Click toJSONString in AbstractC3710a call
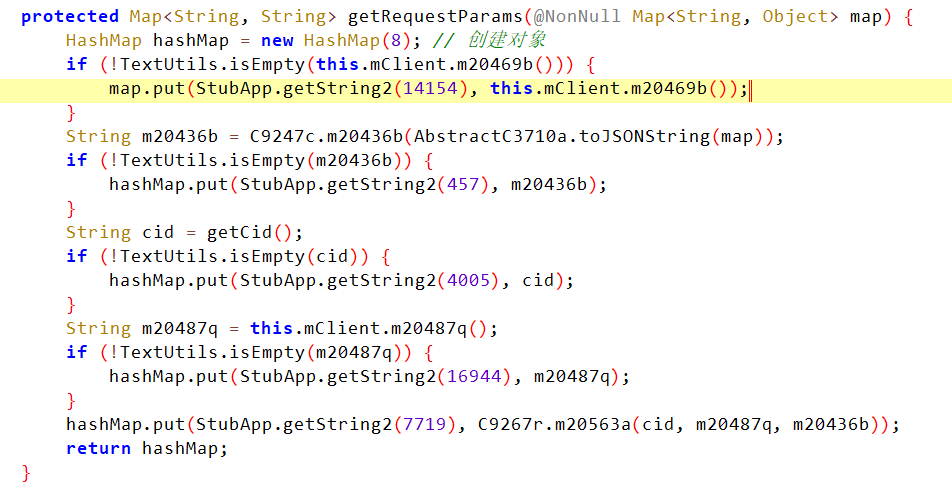The height and width of the screenshot is (490, 952). click(644, 137)
